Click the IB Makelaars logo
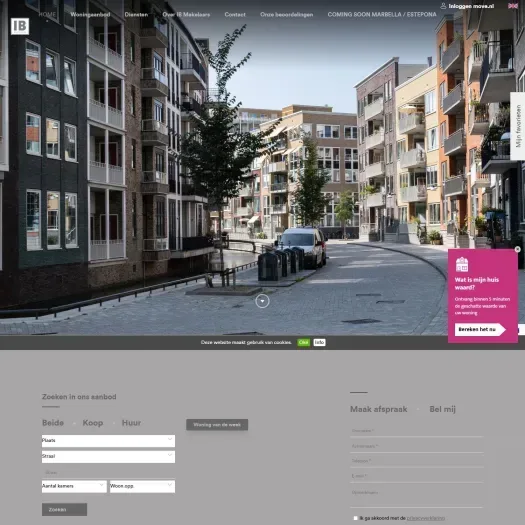 click(x=20, y=26)
